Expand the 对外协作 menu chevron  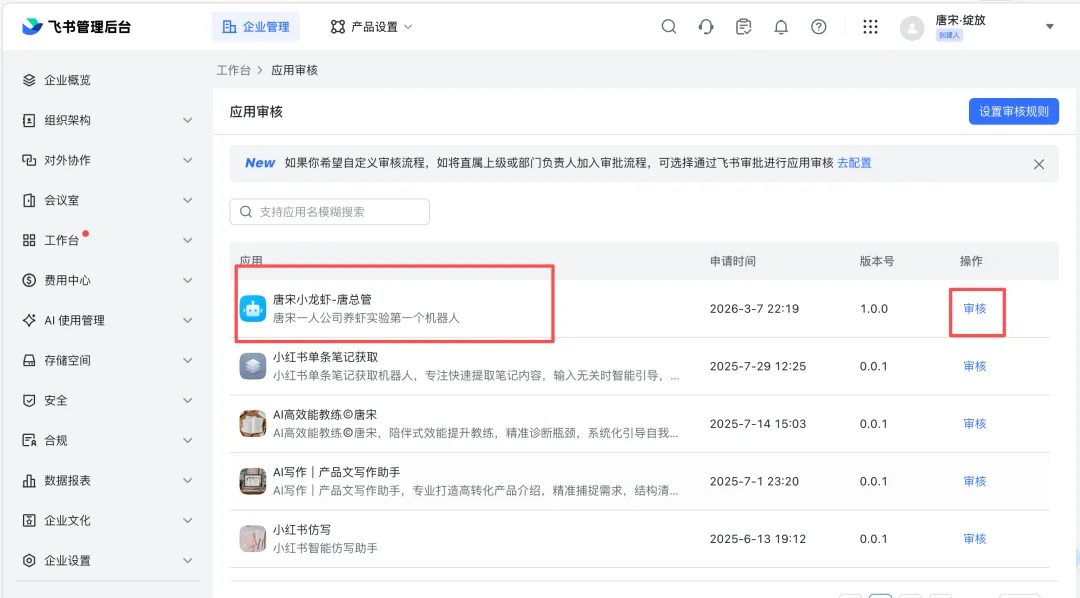click(187, 160)
